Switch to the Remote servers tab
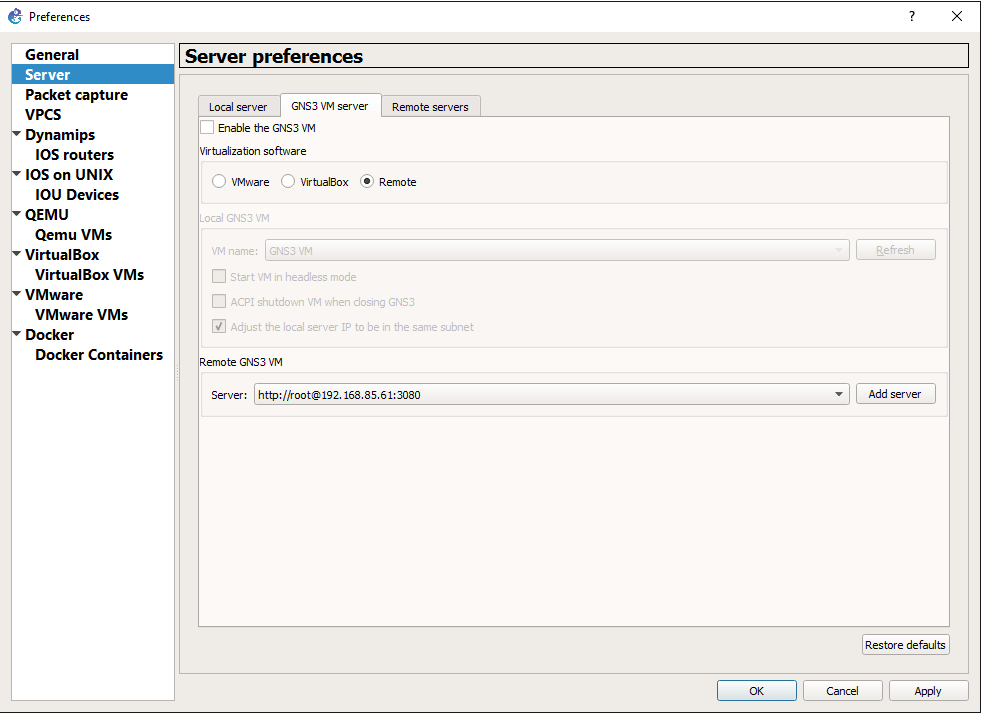The image size is (981, 714). [x=430, y=107]
